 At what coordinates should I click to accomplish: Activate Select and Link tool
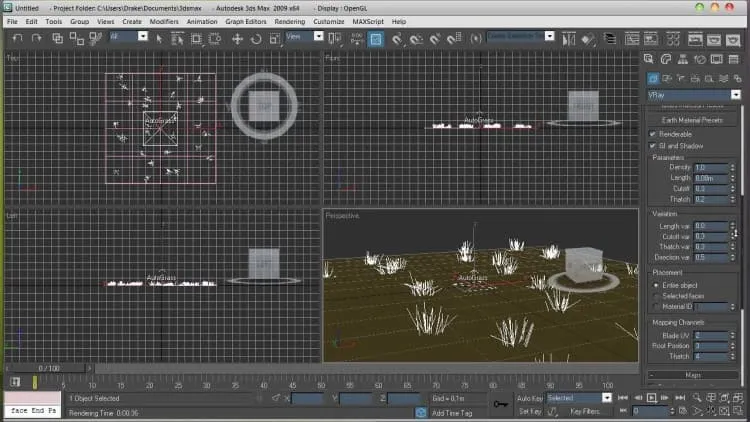tap(57, 38)
